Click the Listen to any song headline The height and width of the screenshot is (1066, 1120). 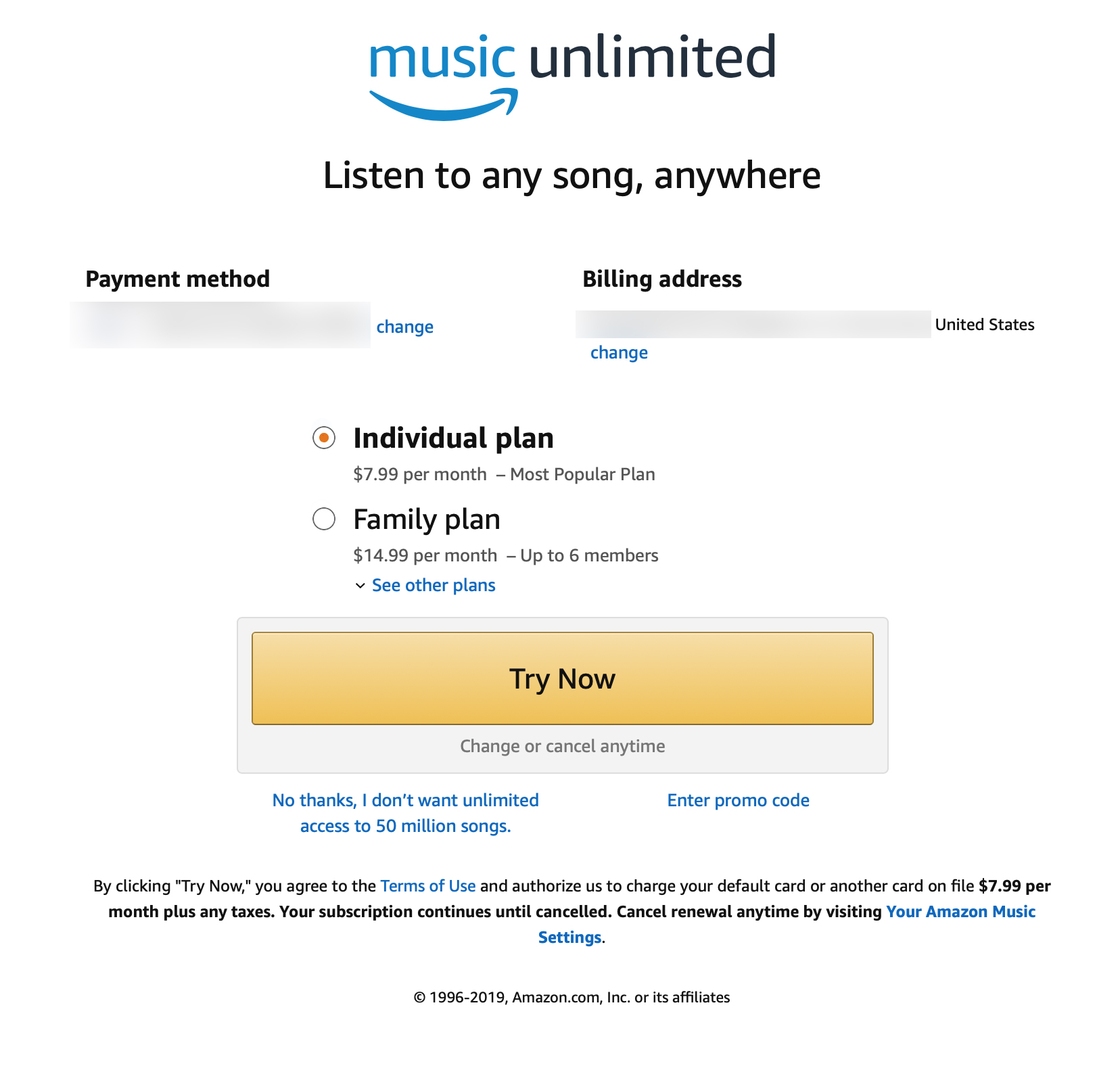click(571, 176)
